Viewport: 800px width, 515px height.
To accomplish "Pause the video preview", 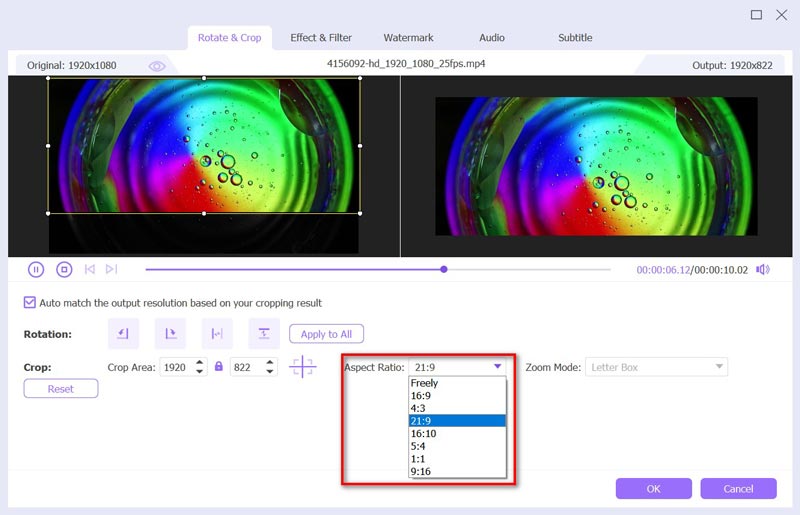I will [x=36, y=269].
